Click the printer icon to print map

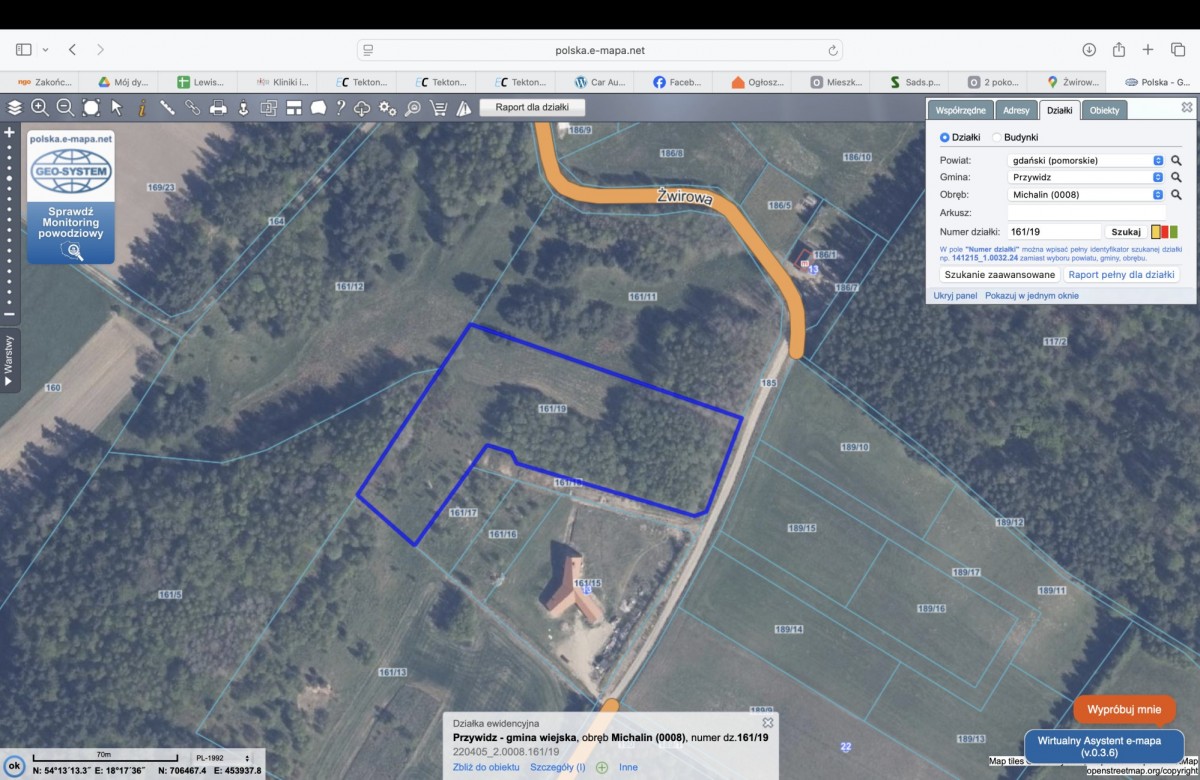[217, 108]
